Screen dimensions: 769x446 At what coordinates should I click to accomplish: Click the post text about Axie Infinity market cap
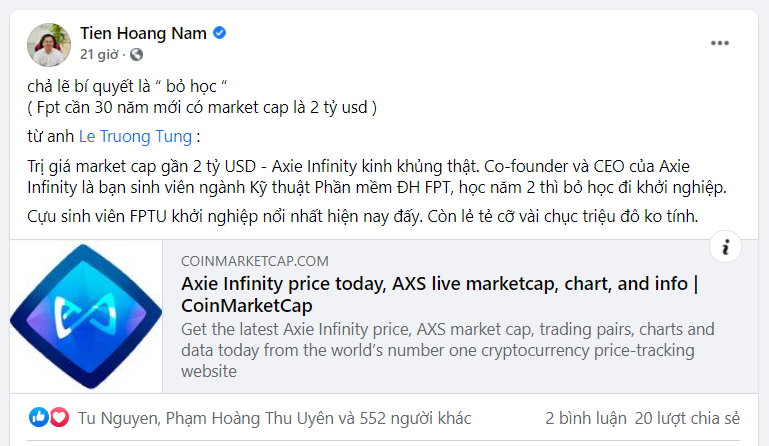[x=370, y=177]
